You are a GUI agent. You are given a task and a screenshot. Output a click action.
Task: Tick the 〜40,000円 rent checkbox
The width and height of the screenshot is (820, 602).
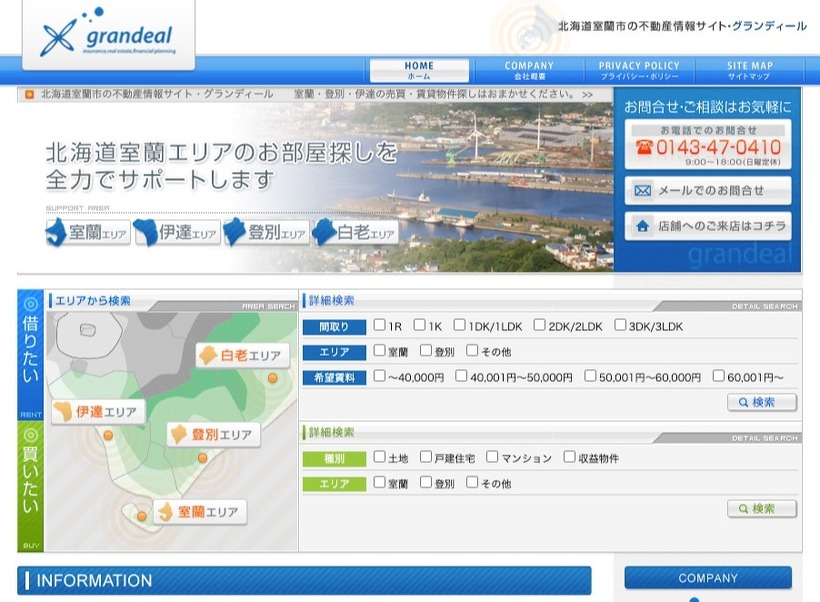[380, 376]
